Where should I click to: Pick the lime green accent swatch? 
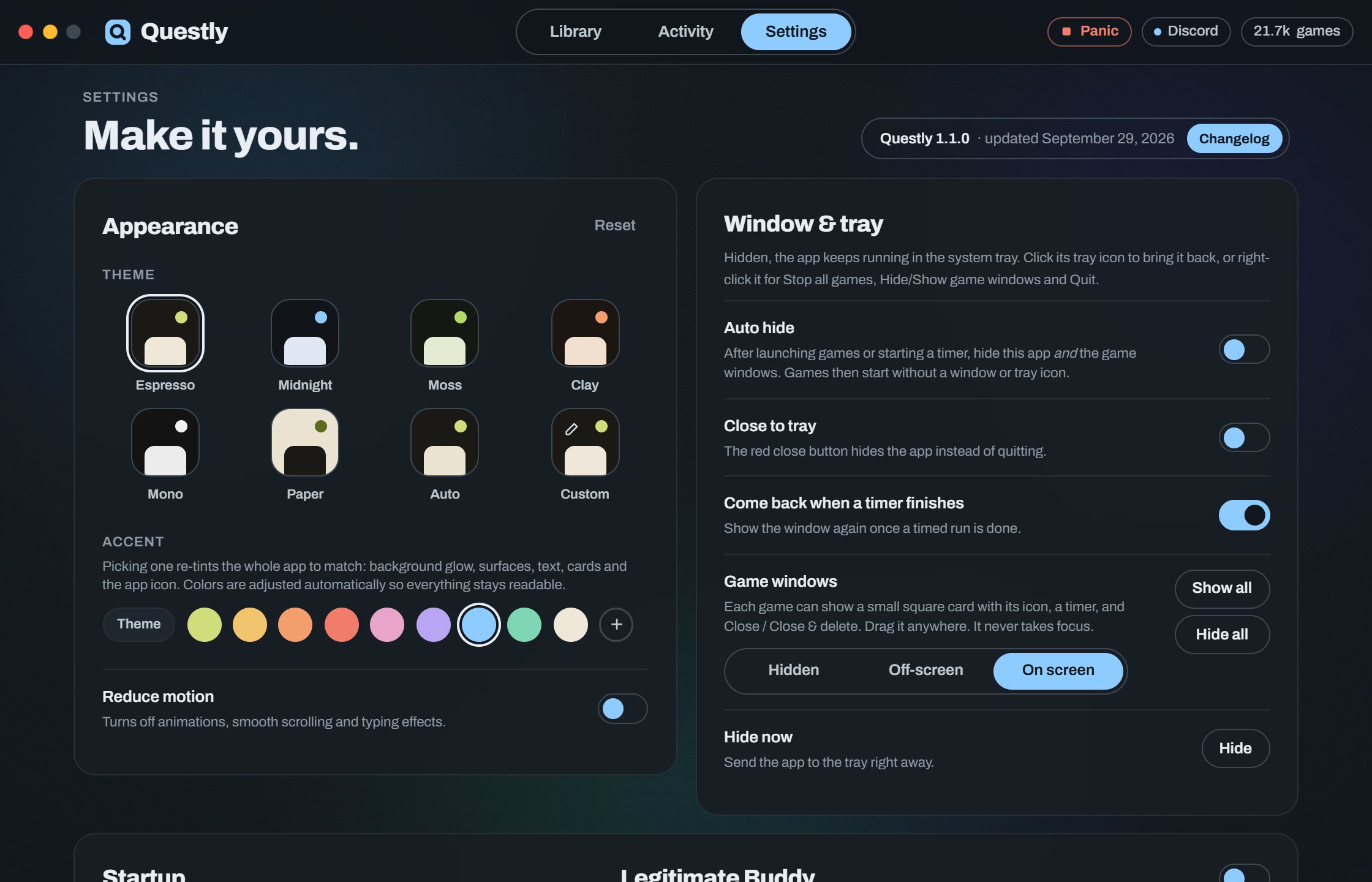(x=205, y=625)
